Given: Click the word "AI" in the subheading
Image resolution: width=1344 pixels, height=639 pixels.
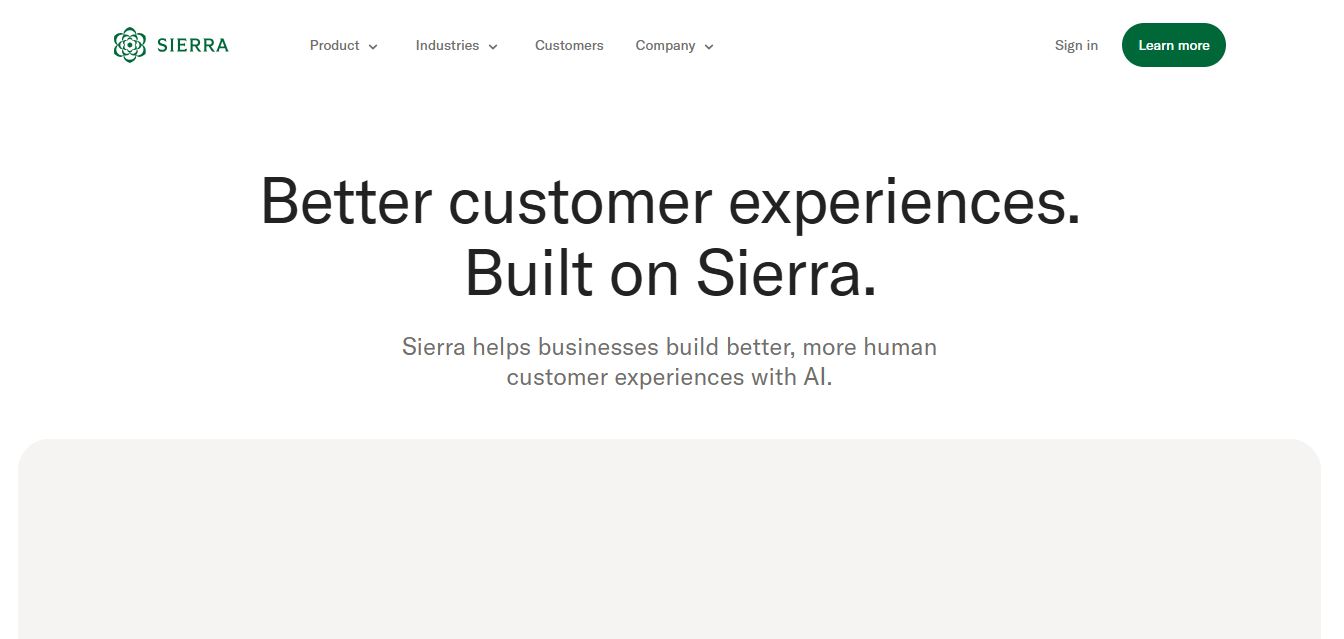Looking at the screenshot, I should 815,377.
